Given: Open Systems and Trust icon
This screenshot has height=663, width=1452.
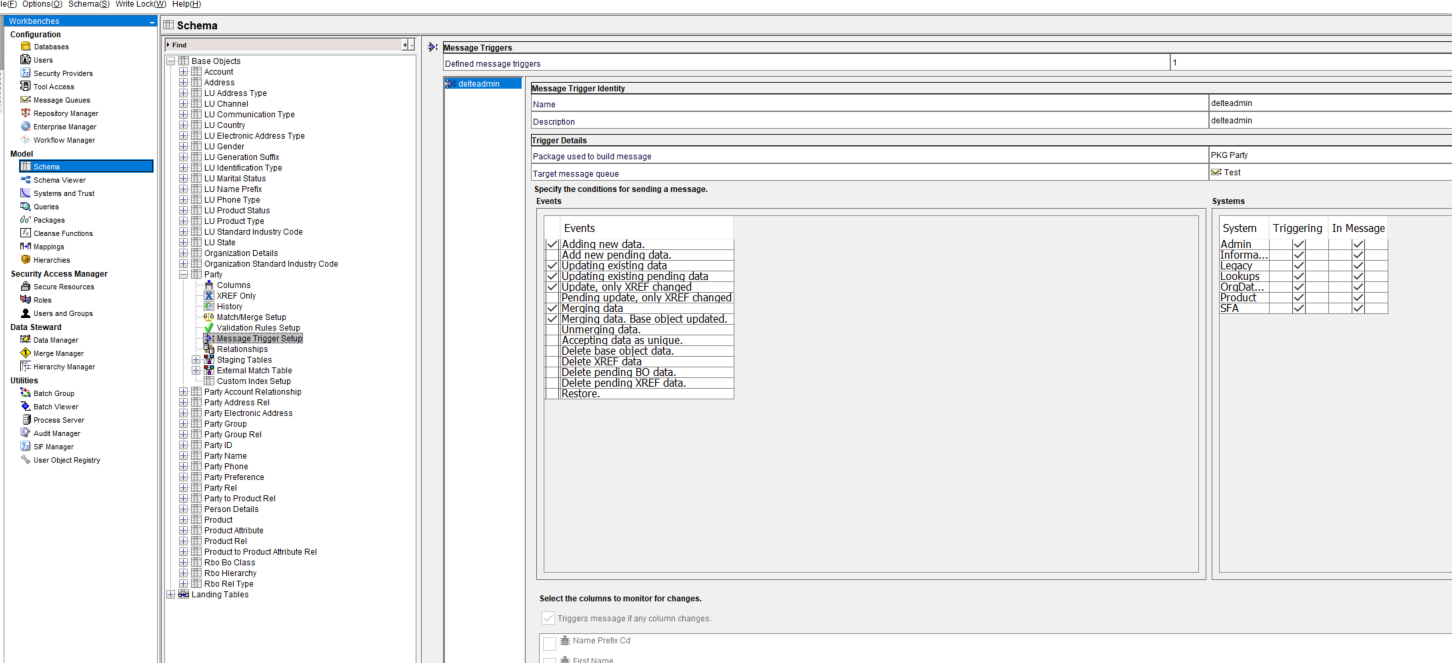Looking at the screenshot, I should click(25, 193).
